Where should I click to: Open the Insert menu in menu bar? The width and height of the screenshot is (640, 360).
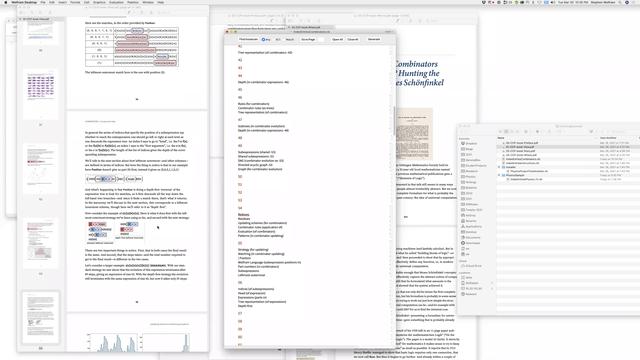[62, 2]
